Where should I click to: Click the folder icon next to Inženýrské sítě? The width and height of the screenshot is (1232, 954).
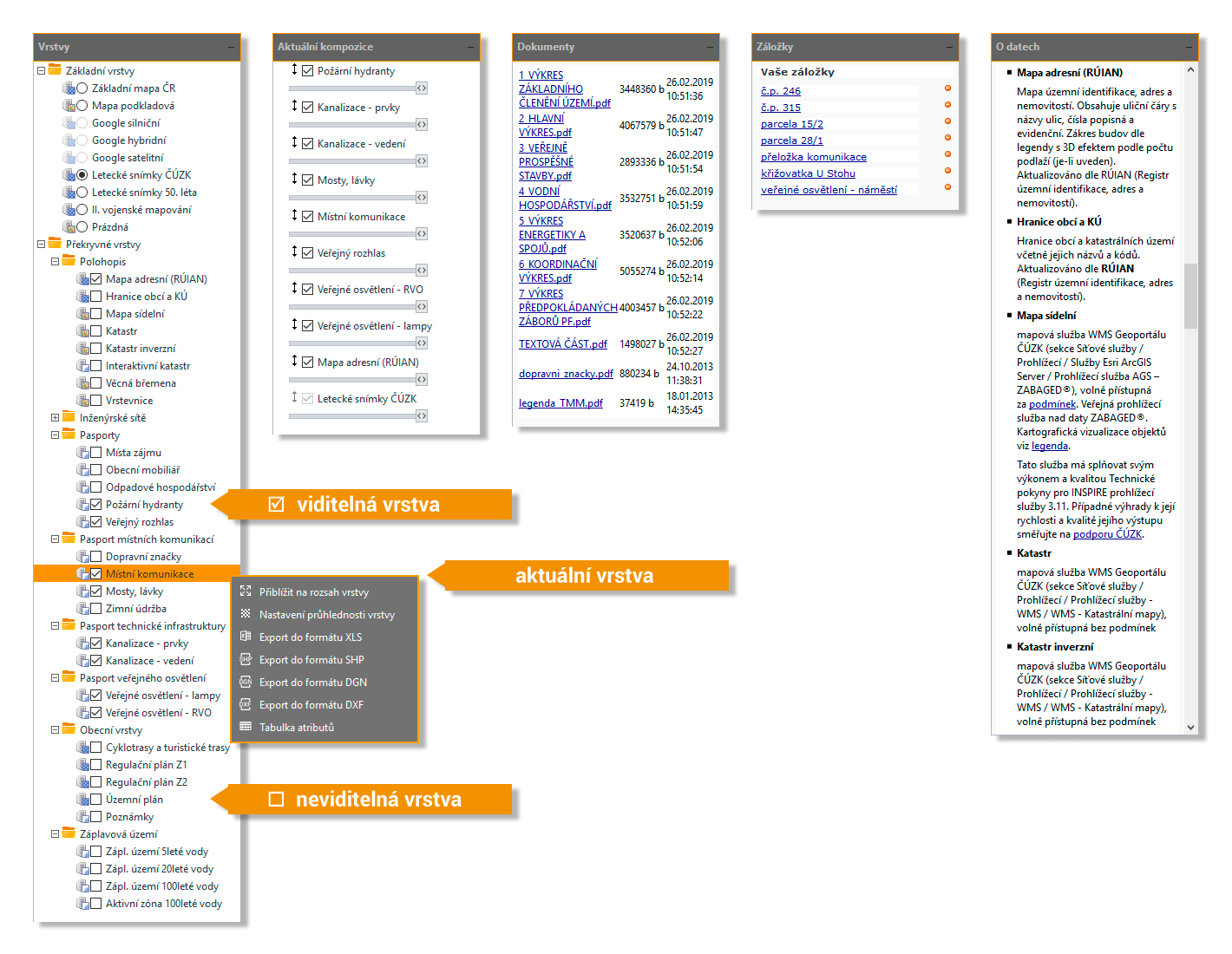pyautogui.click(x=69, y=417)
